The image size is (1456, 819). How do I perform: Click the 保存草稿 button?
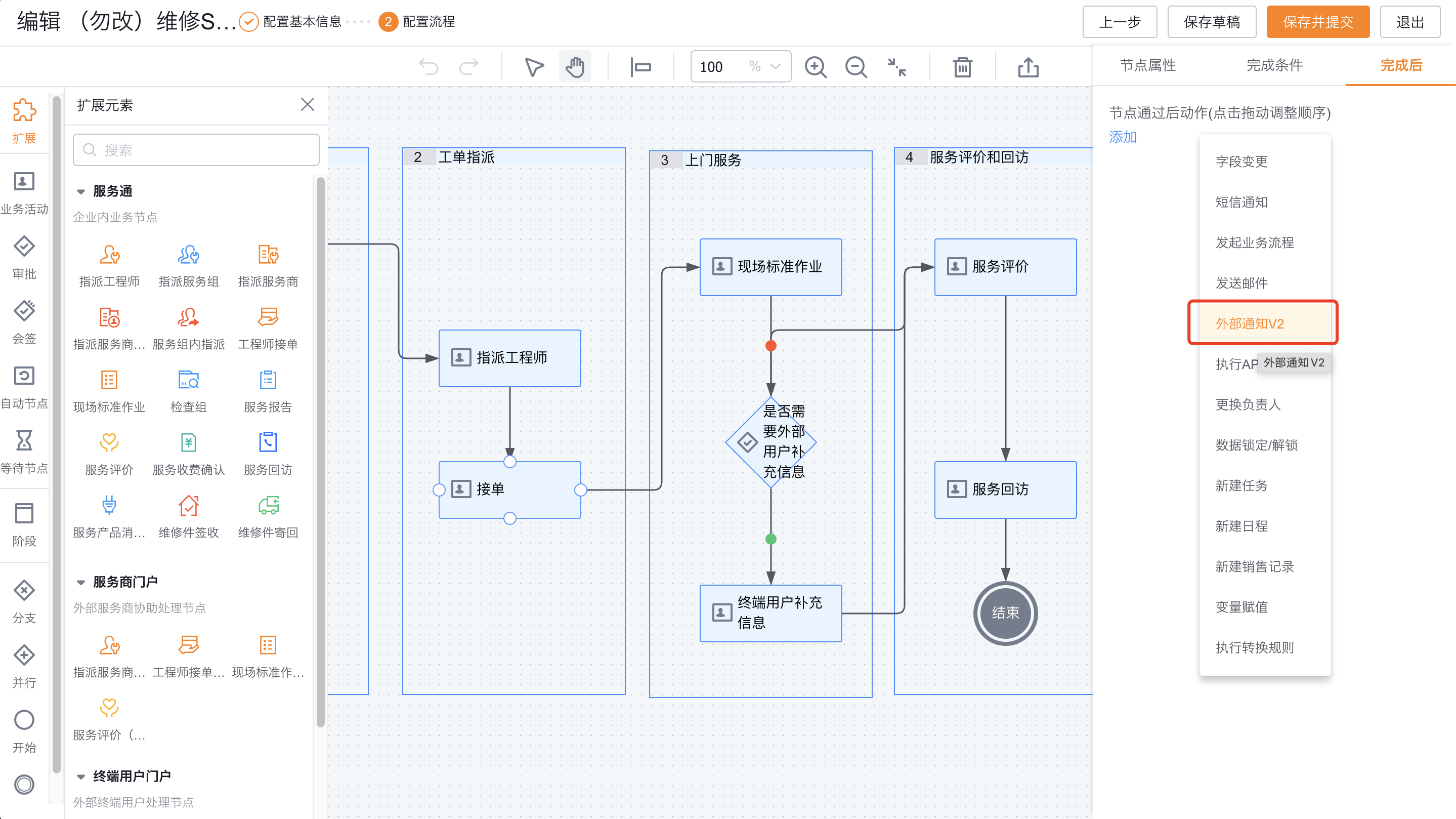pos(1211,22)
